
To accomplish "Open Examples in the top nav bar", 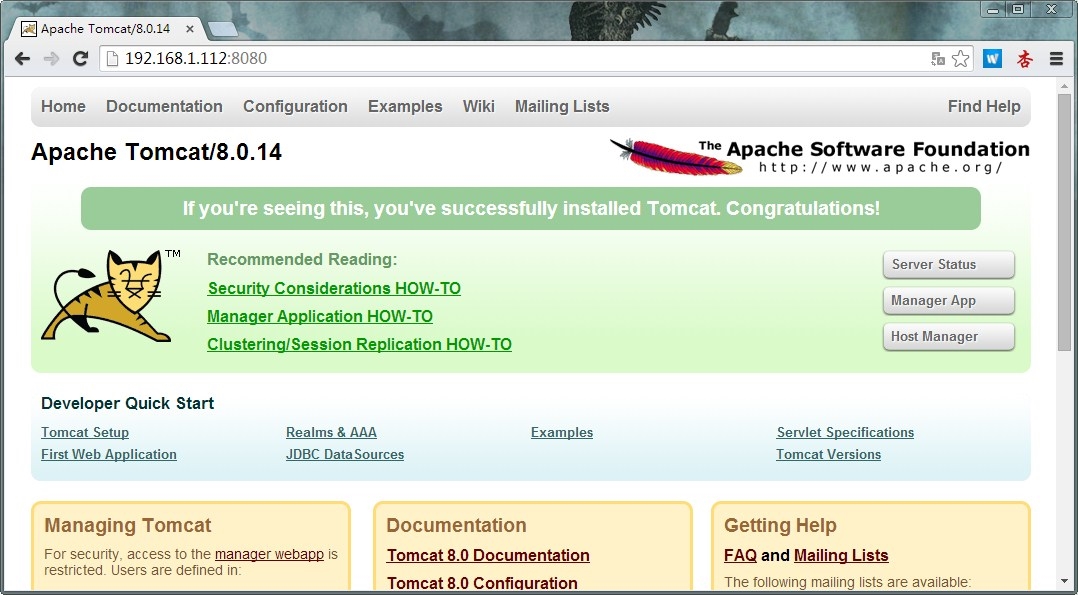I will pyautogui.click(x=405, y=107).
